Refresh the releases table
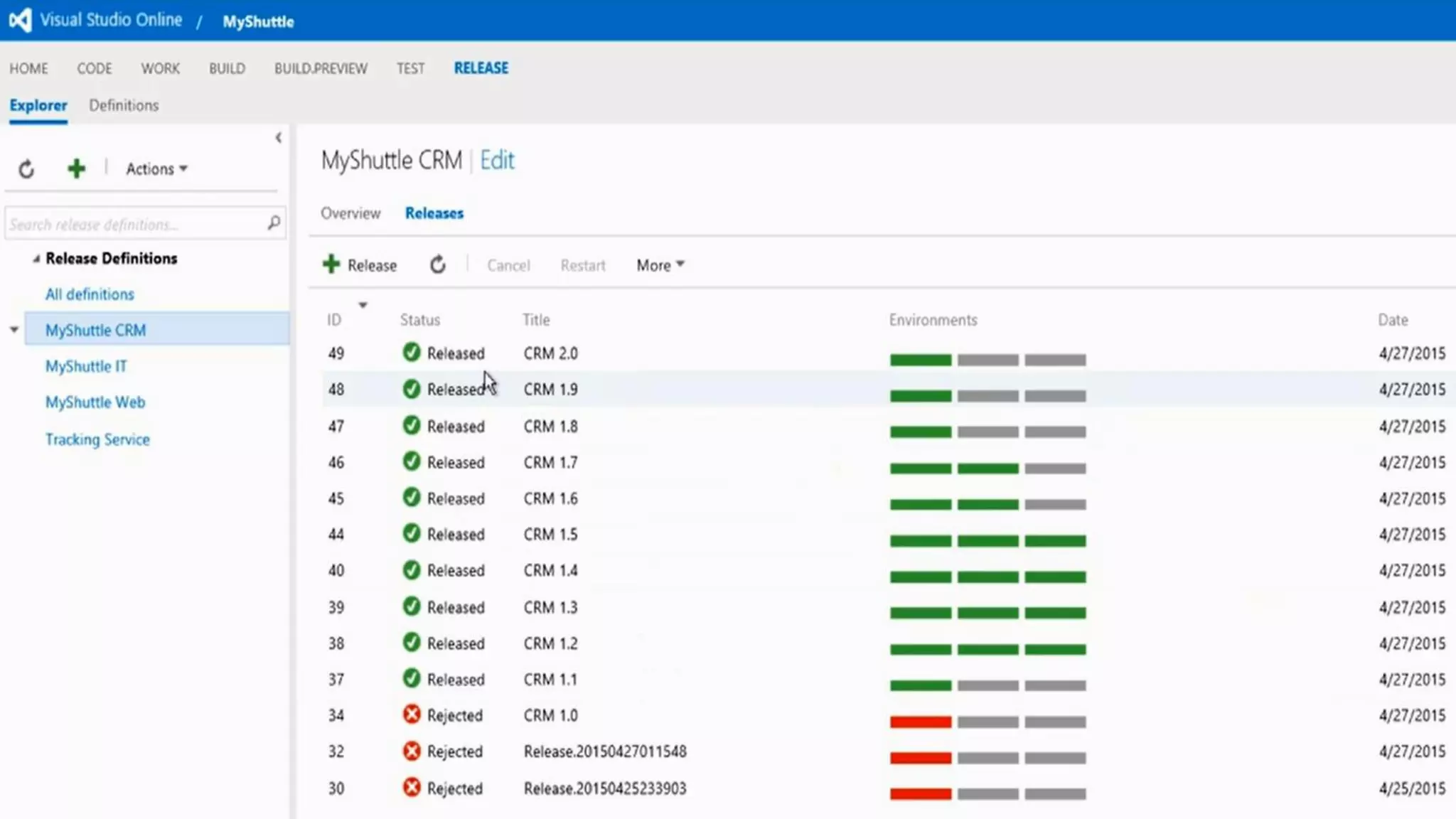The width and height of the screenshot is (1456, 819). (x=438, y=265)
